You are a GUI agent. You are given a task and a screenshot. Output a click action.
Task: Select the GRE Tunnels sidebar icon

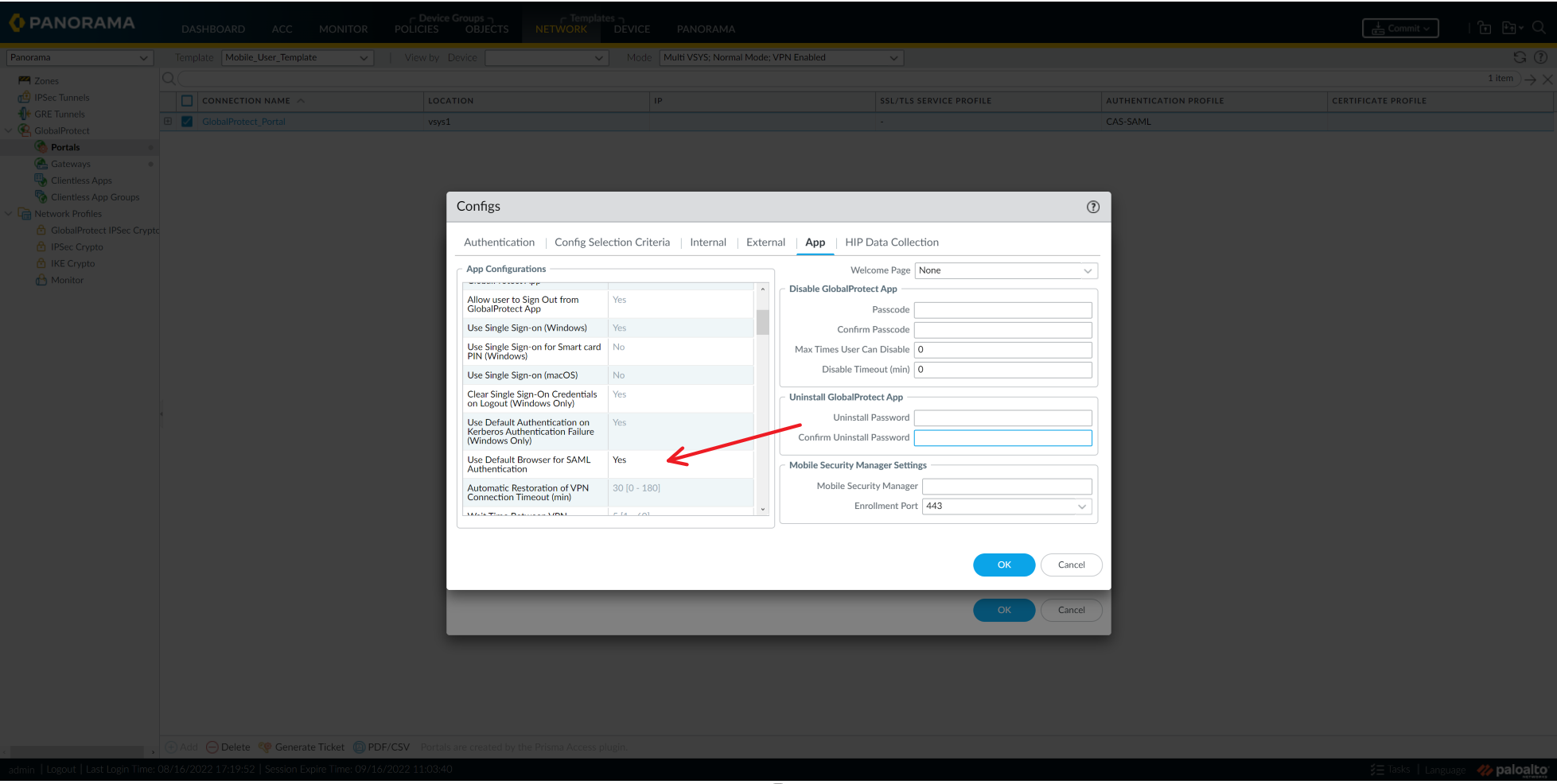tap(25, 114)
